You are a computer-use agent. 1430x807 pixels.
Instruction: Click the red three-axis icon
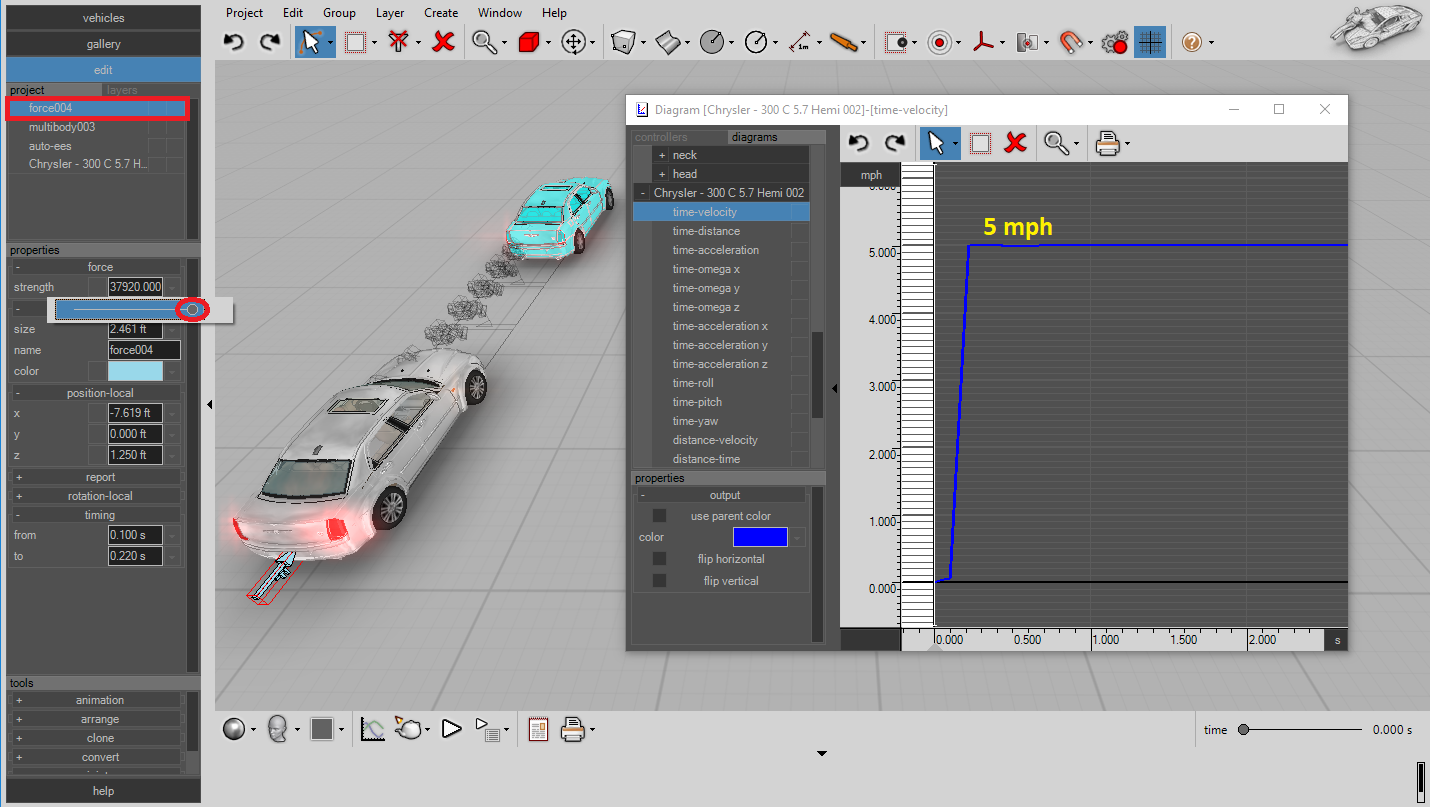[x=985, y=42]
